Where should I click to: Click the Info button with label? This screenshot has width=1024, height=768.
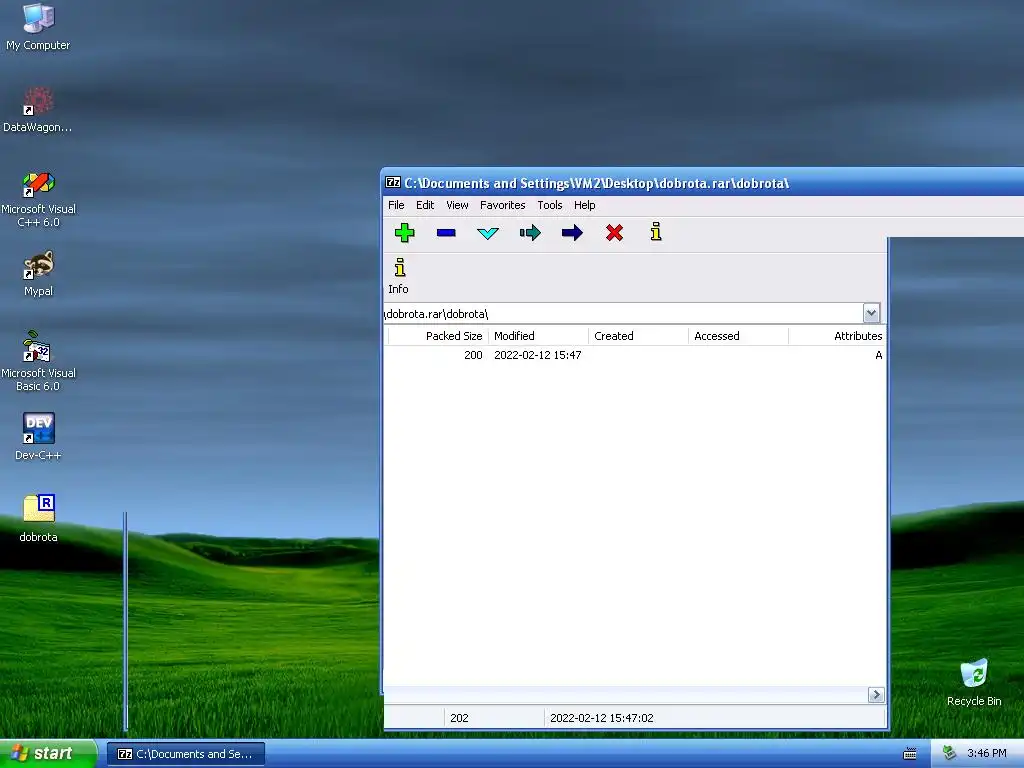tap(399, 276)
